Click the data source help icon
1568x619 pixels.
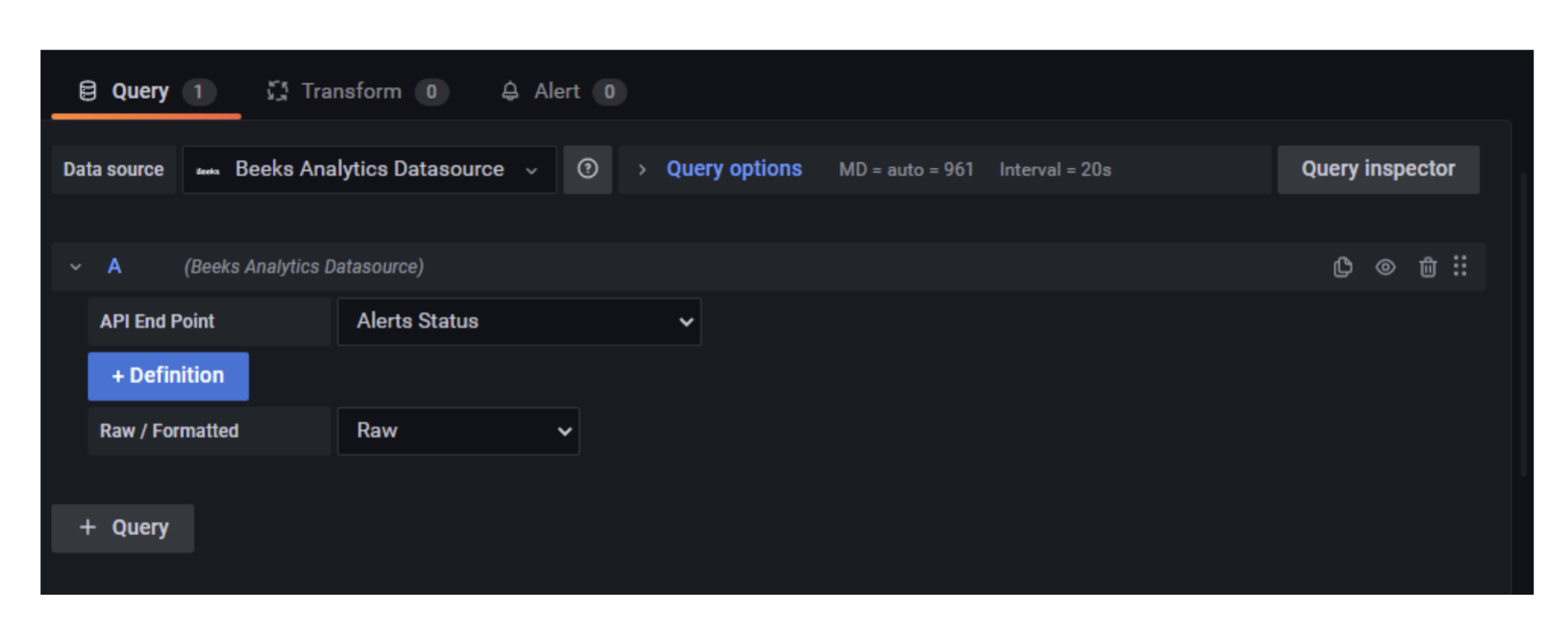click(588, 169)
